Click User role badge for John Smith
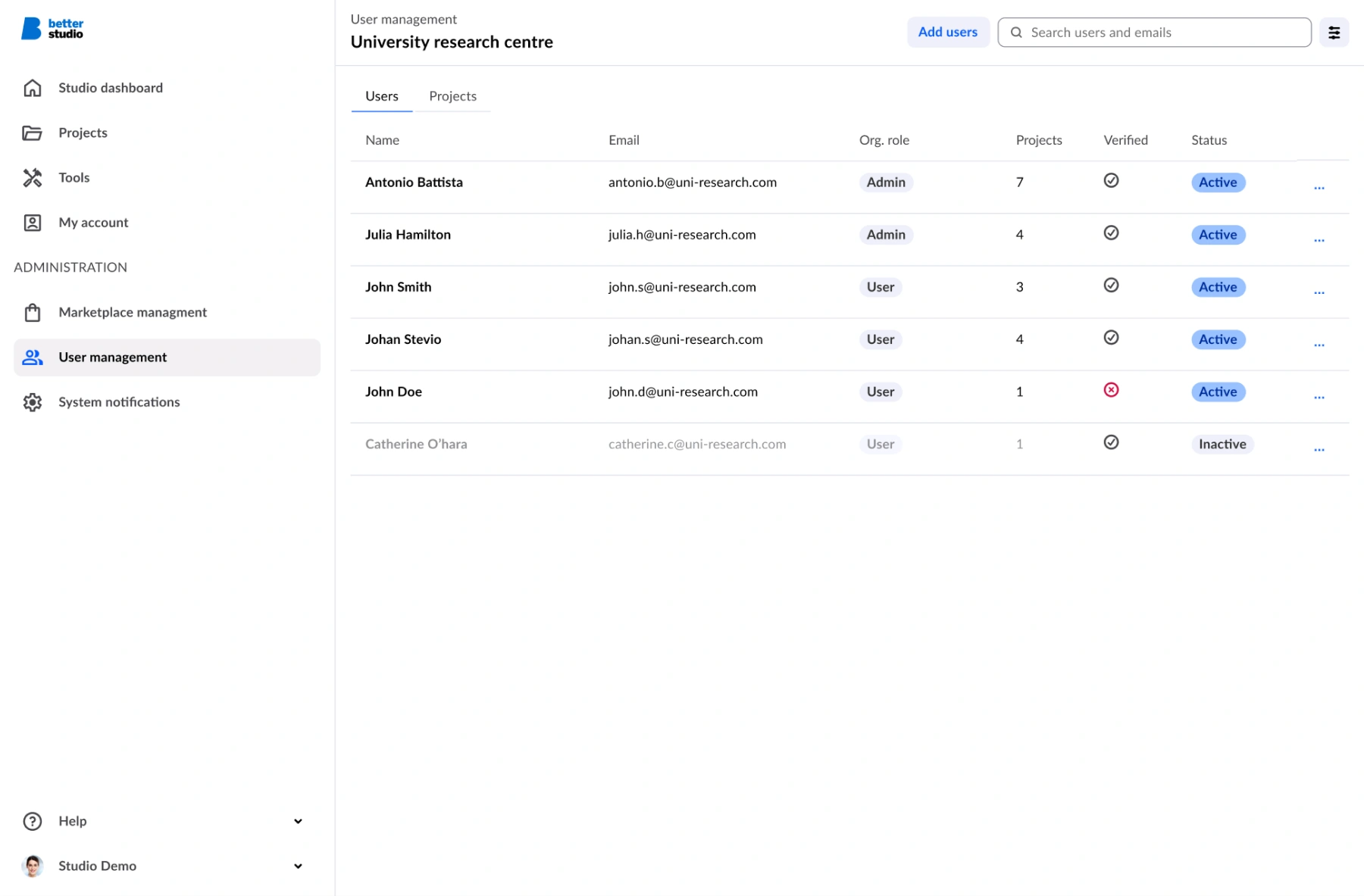The height and width of the screenshot is (896, 1364). [x=881, y=287]
